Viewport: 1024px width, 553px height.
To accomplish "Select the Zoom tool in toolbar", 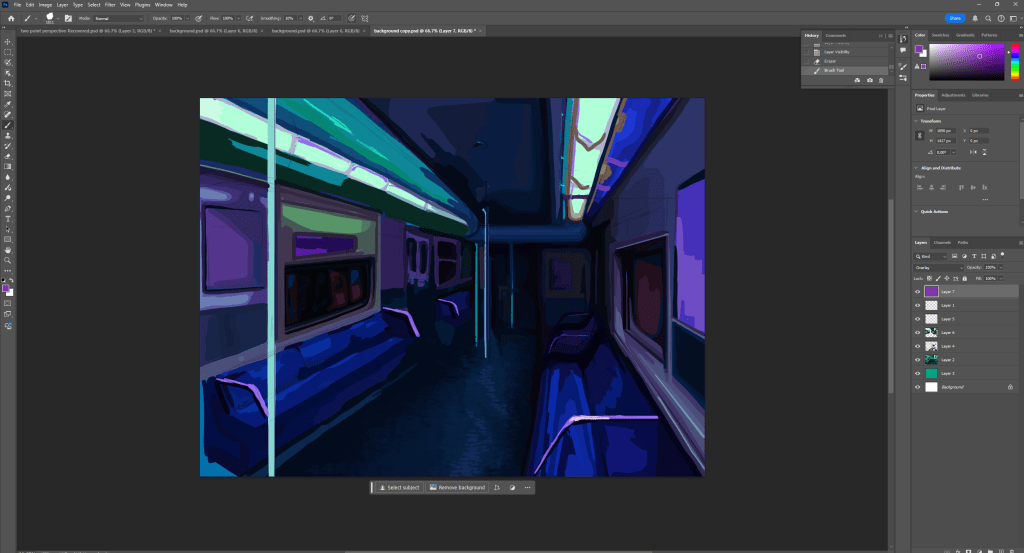I will tap(7, 260).
